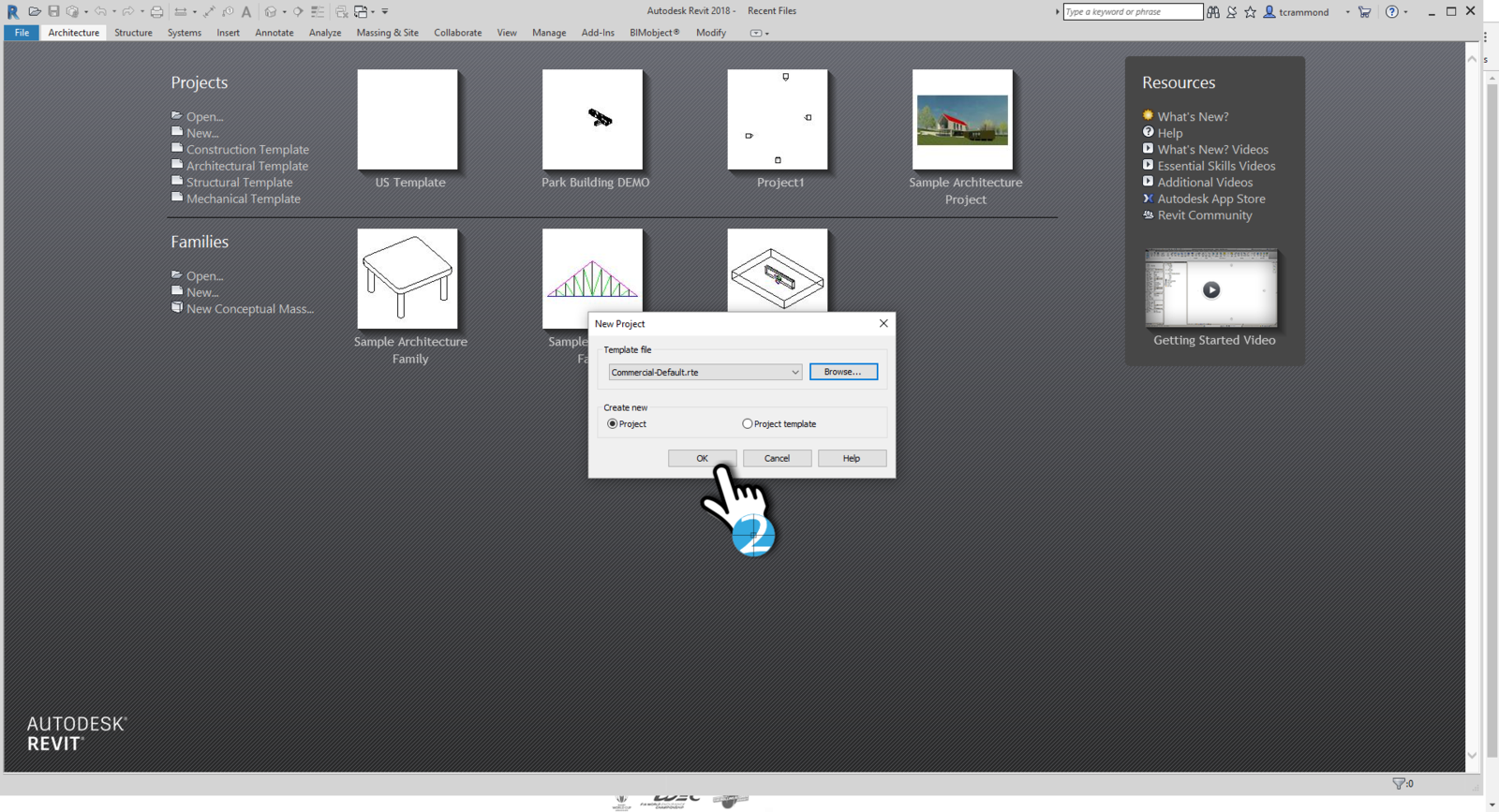Image resolution: width=1499 pixels, height=812 pixels.
Task: Click the status bar filter icon
Action: 1399,783
